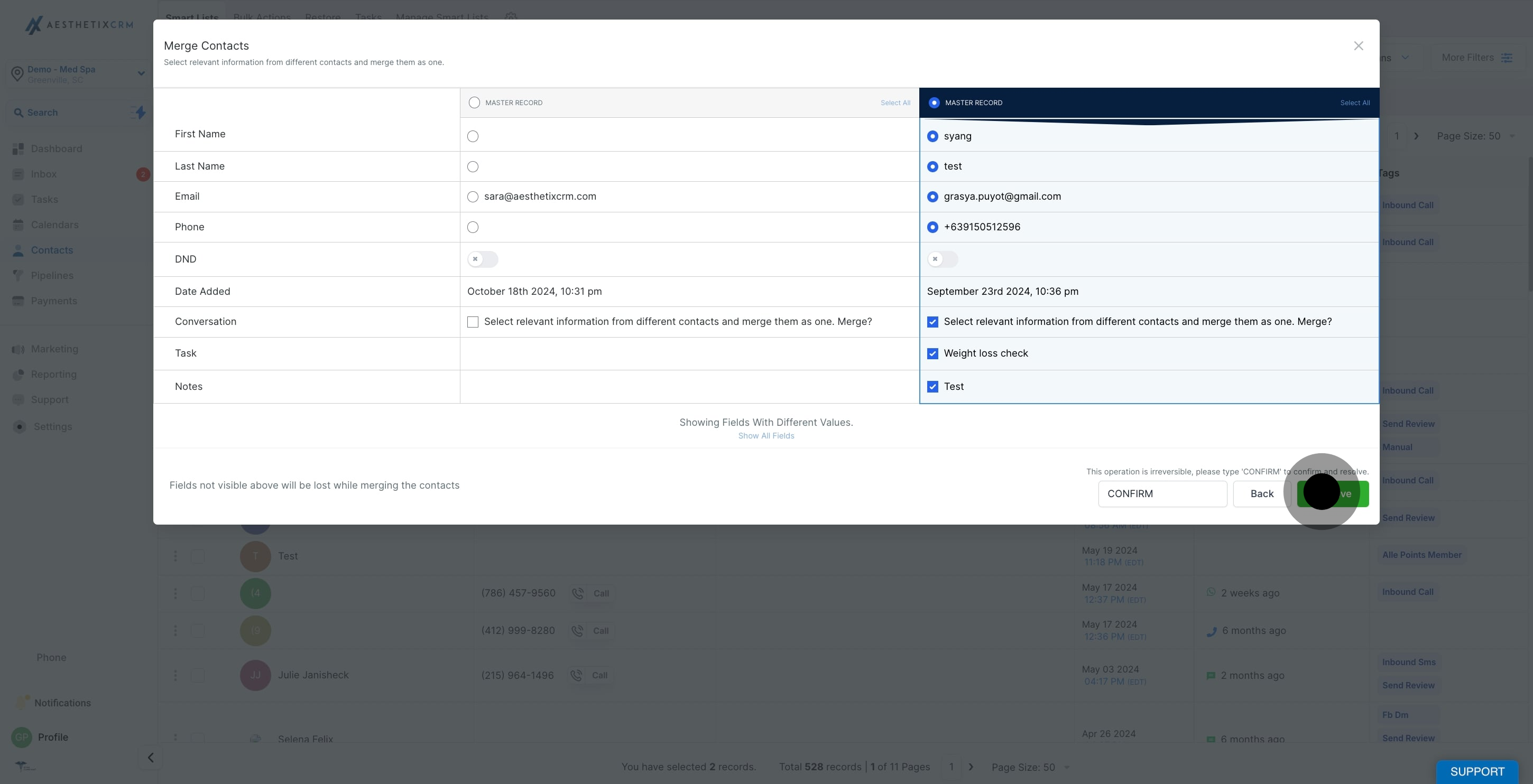Click the Settings gear icon in sidebar

pos(20,426)
